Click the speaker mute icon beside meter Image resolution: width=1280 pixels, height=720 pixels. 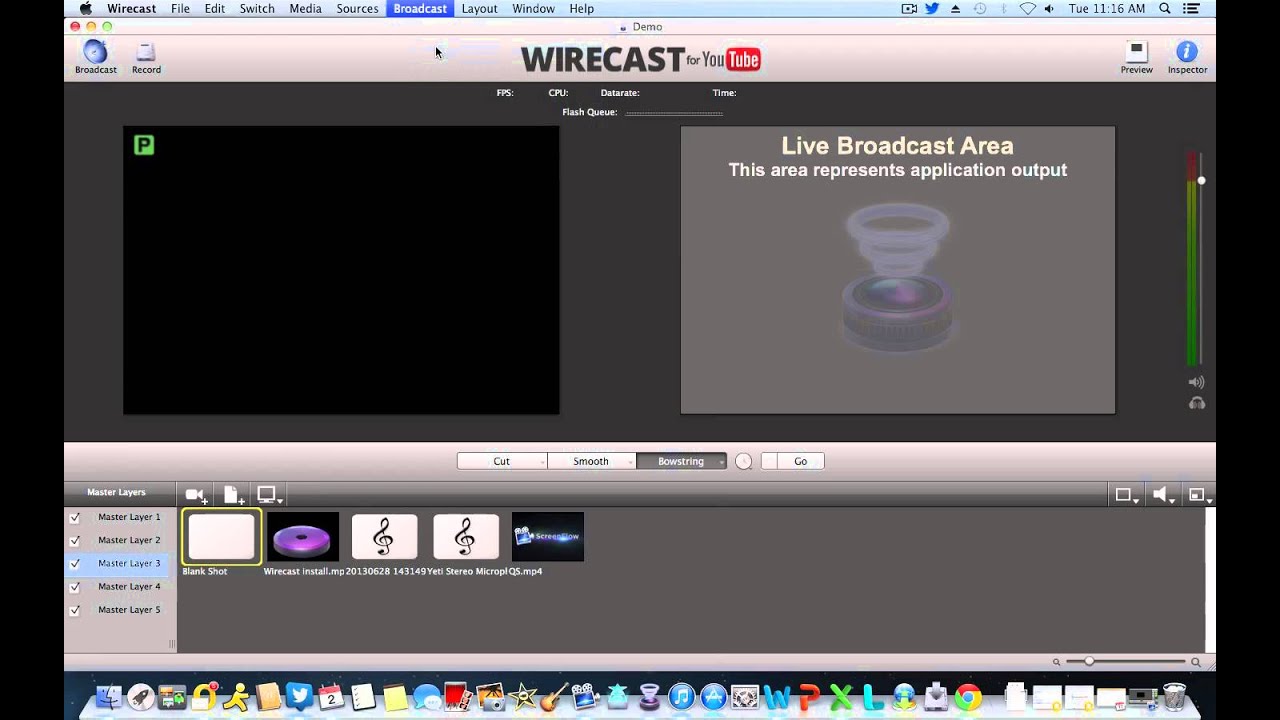[1196, 382]
